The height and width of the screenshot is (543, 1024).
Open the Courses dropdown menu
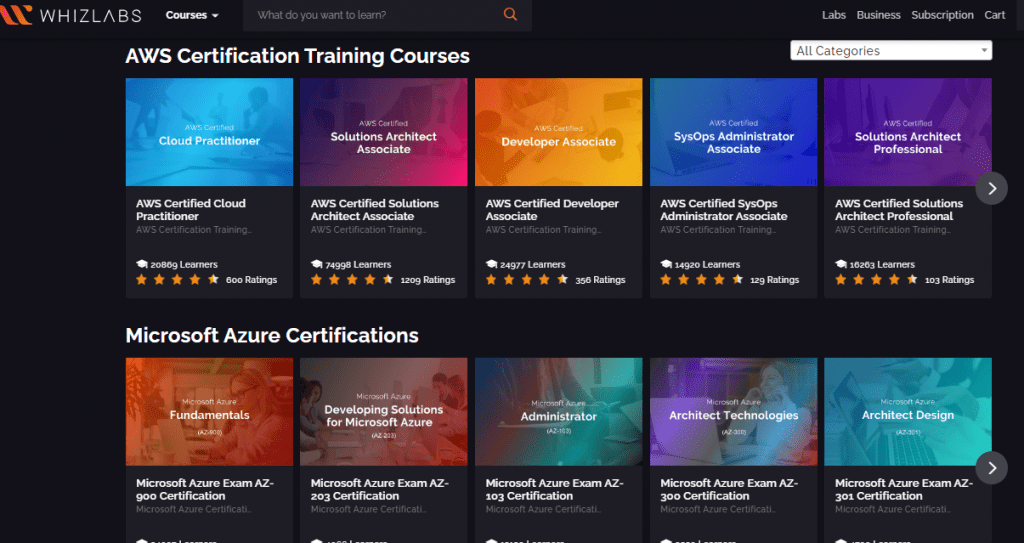coord(192,15)
